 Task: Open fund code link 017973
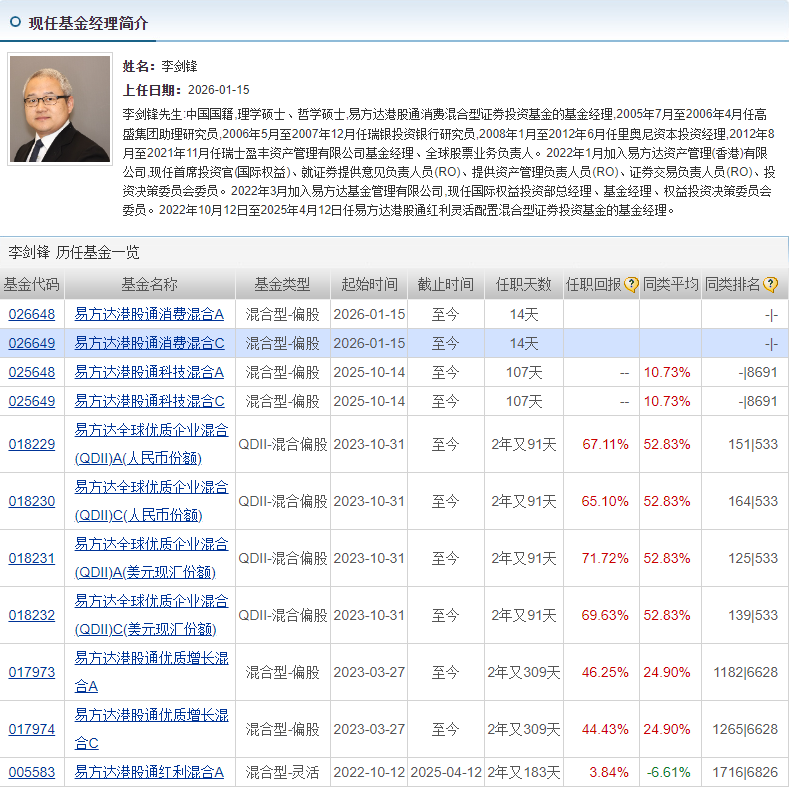point(32,672)
